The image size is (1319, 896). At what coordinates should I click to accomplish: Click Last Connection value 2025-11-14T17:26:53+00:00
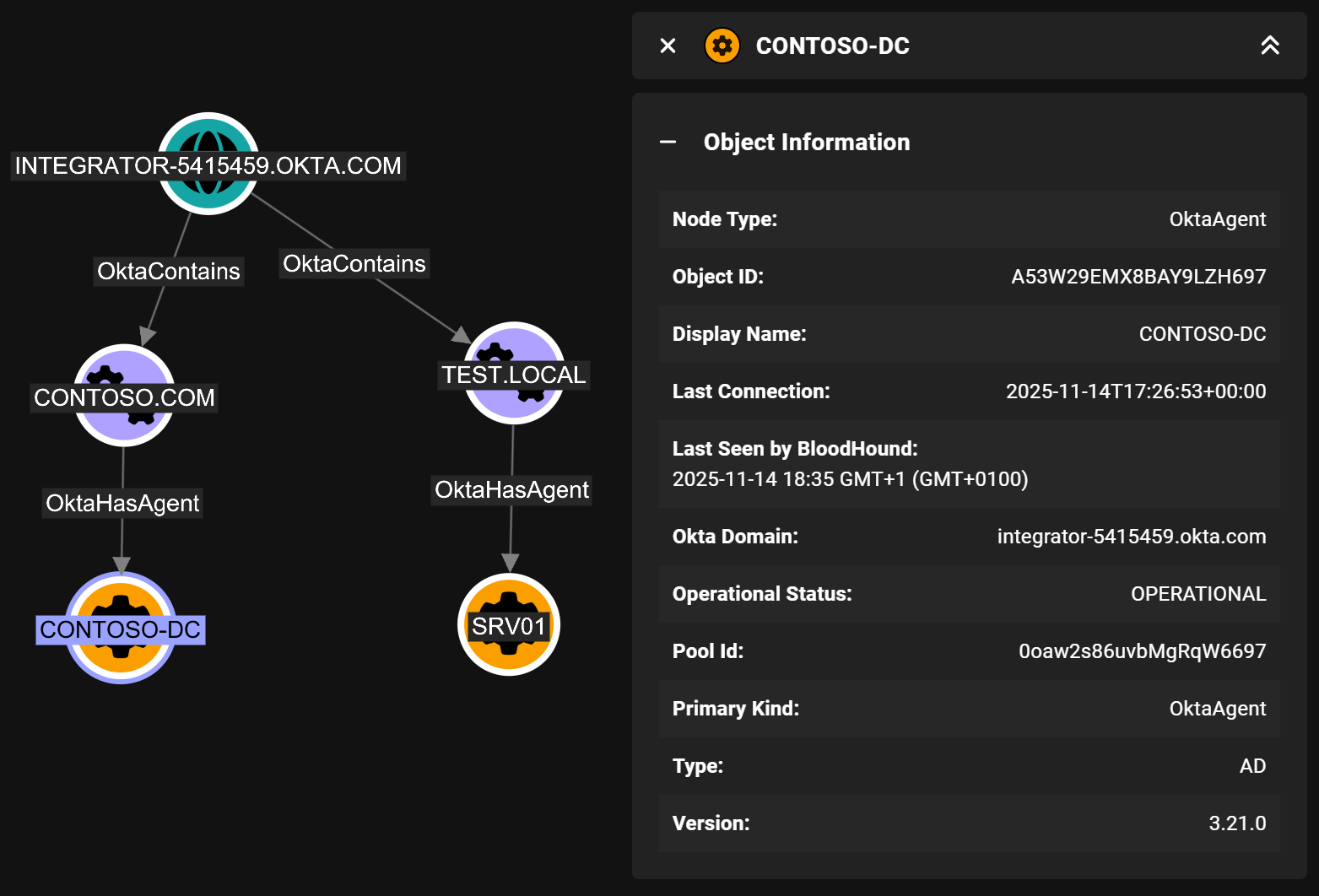click(x=1136, y=391)
